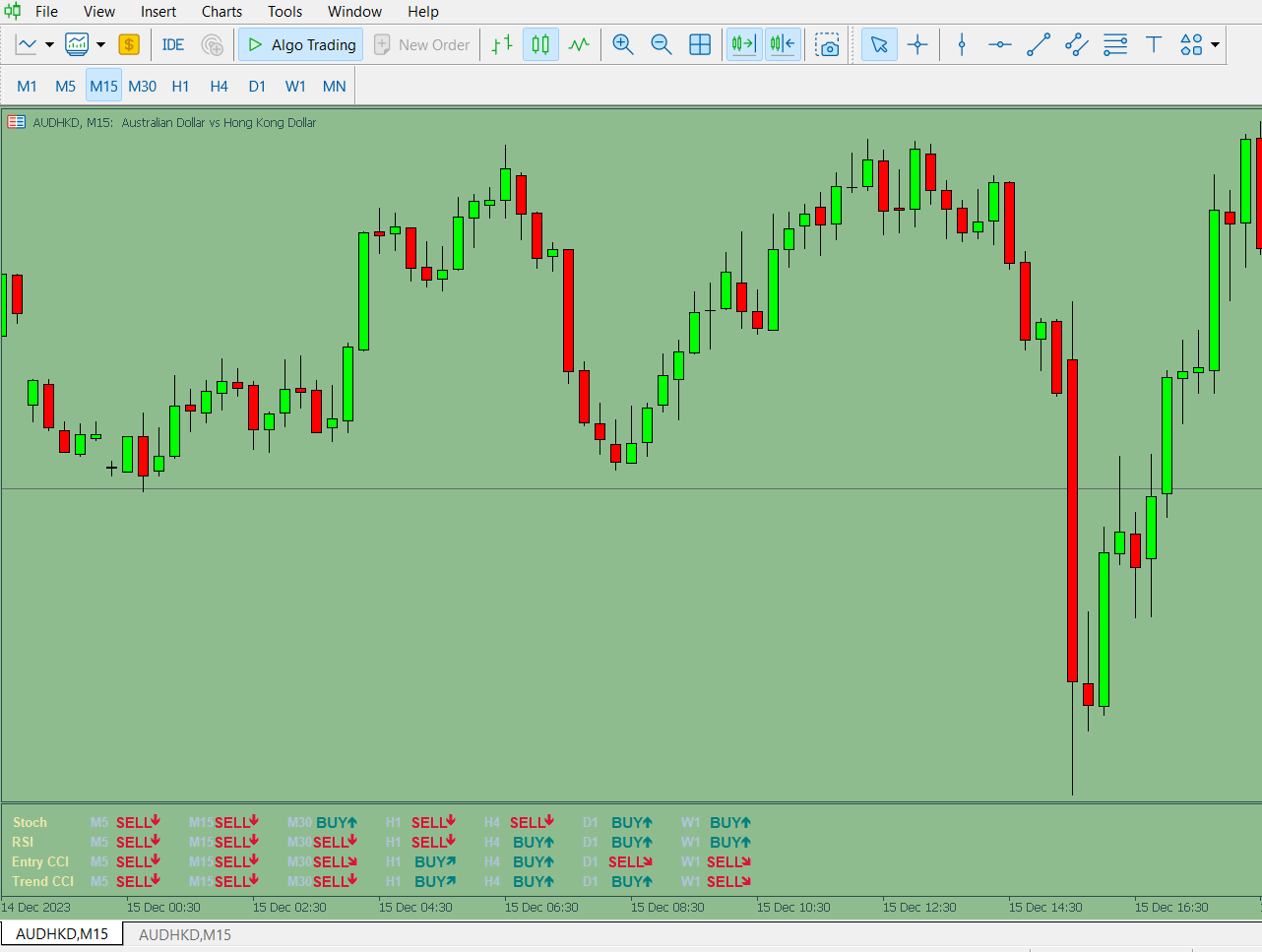Viewport: 1262px width, 952px height.
Task: Switch to the H4 timeframe tab
Action: tap(219, 86)
